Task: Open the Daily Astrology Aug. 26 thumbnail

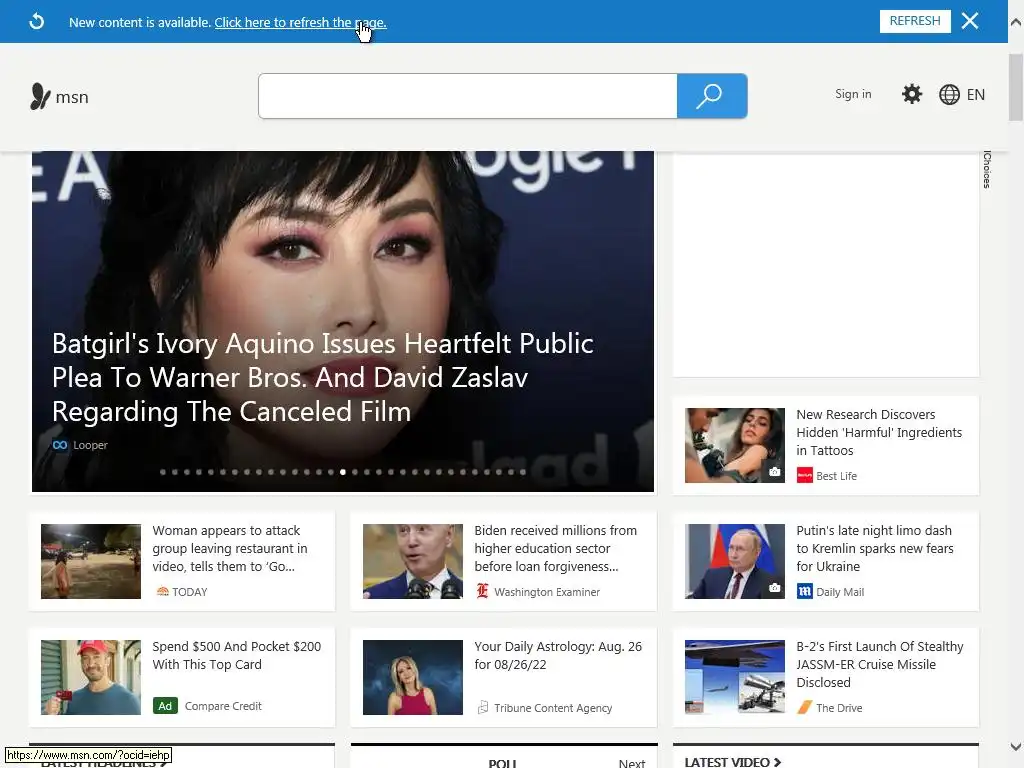Action: pyautogui.click(x=413, y=677)
